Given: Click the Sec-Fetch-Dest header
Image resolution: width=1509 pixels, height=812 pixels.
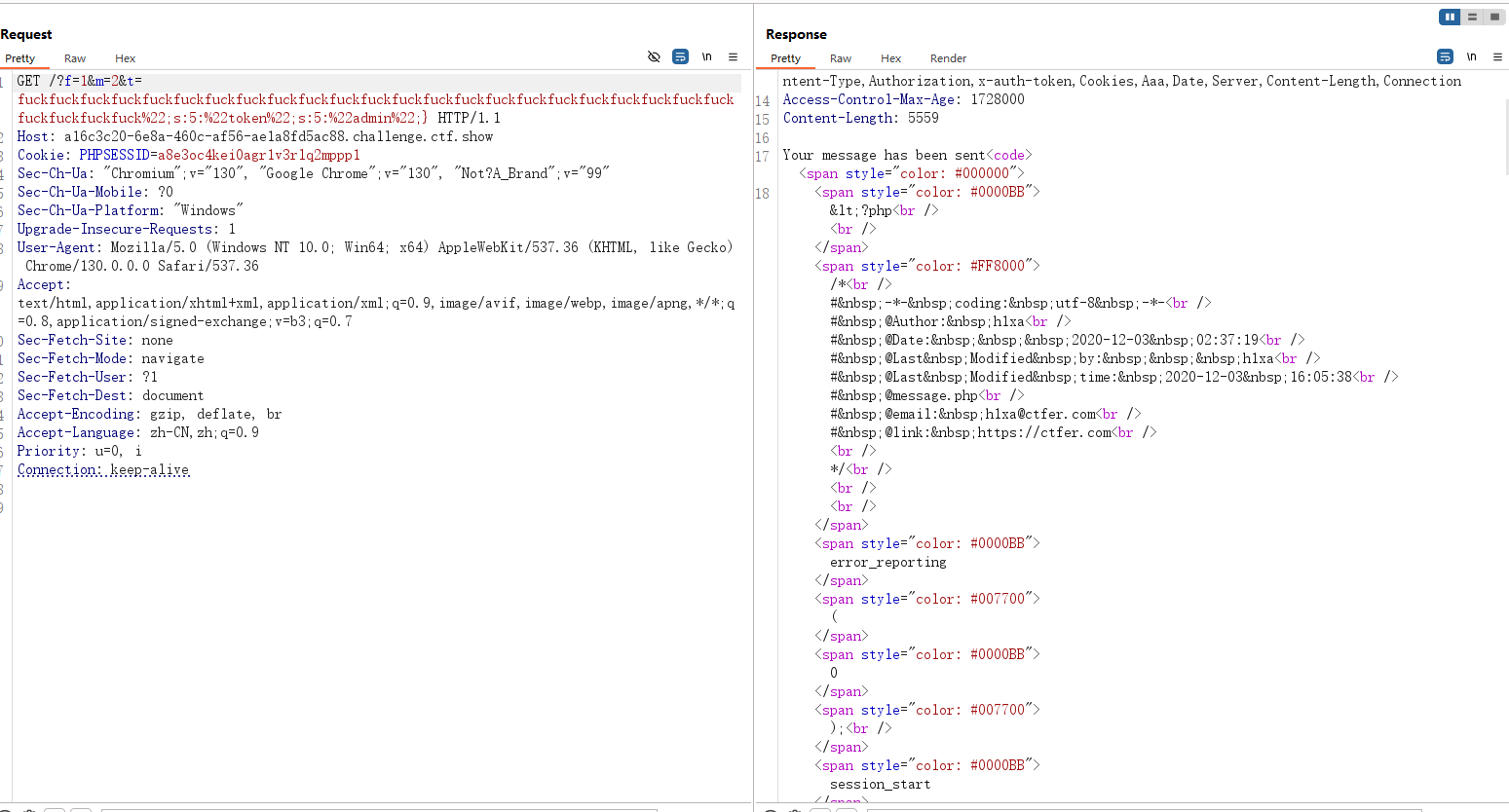Looking at the screenshot, I should [x=110, y=395].
